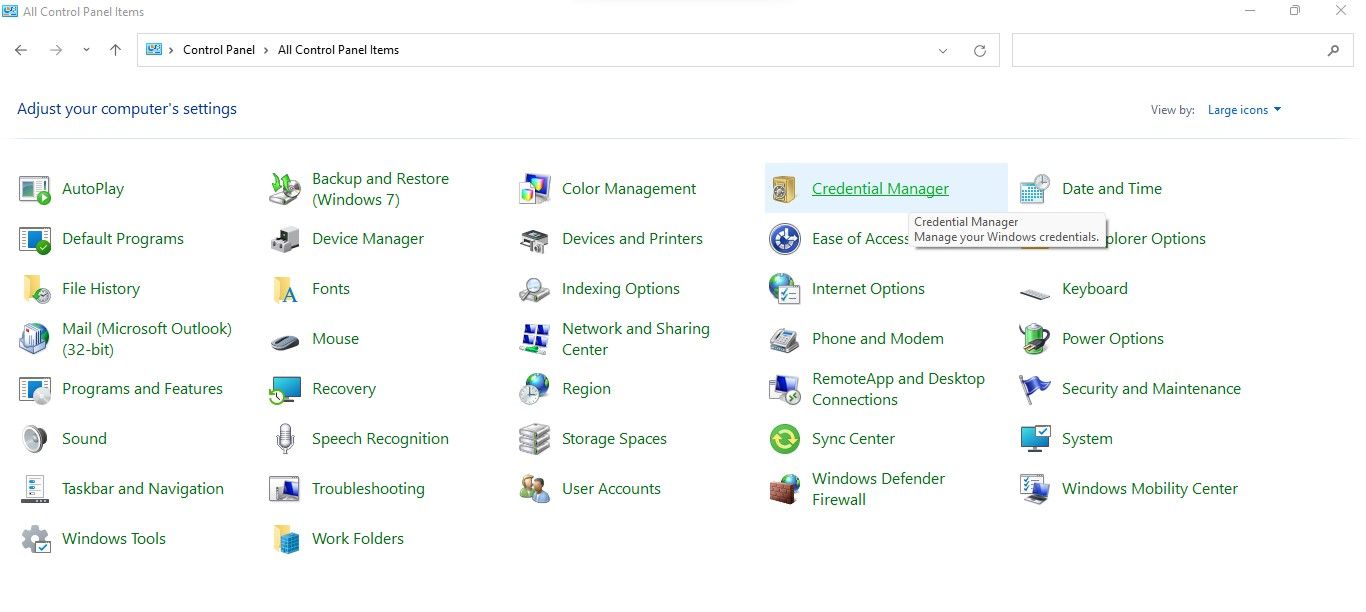This screenshot has width=1366, height=612.
Task: Click the Sync Center green icon
Action: click(x=785, y=439)
